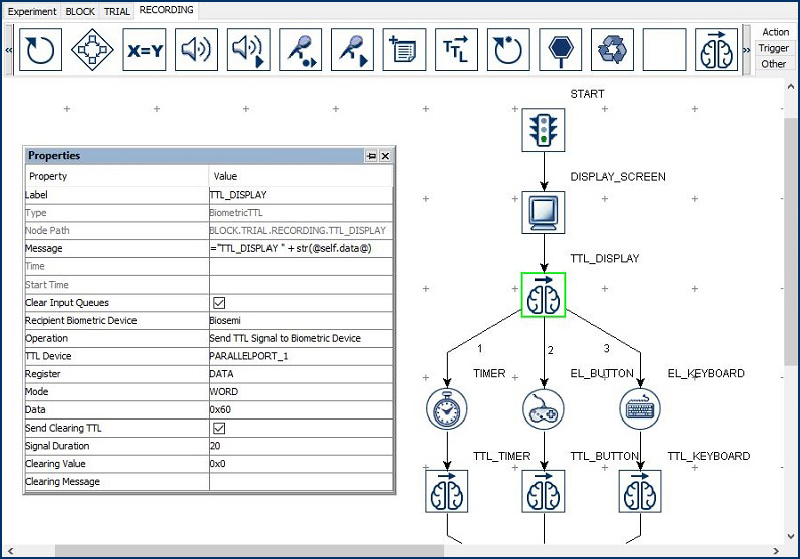
Task: Select the DISPLAY_SCREEN monitor node
Action: pos(543,212)
